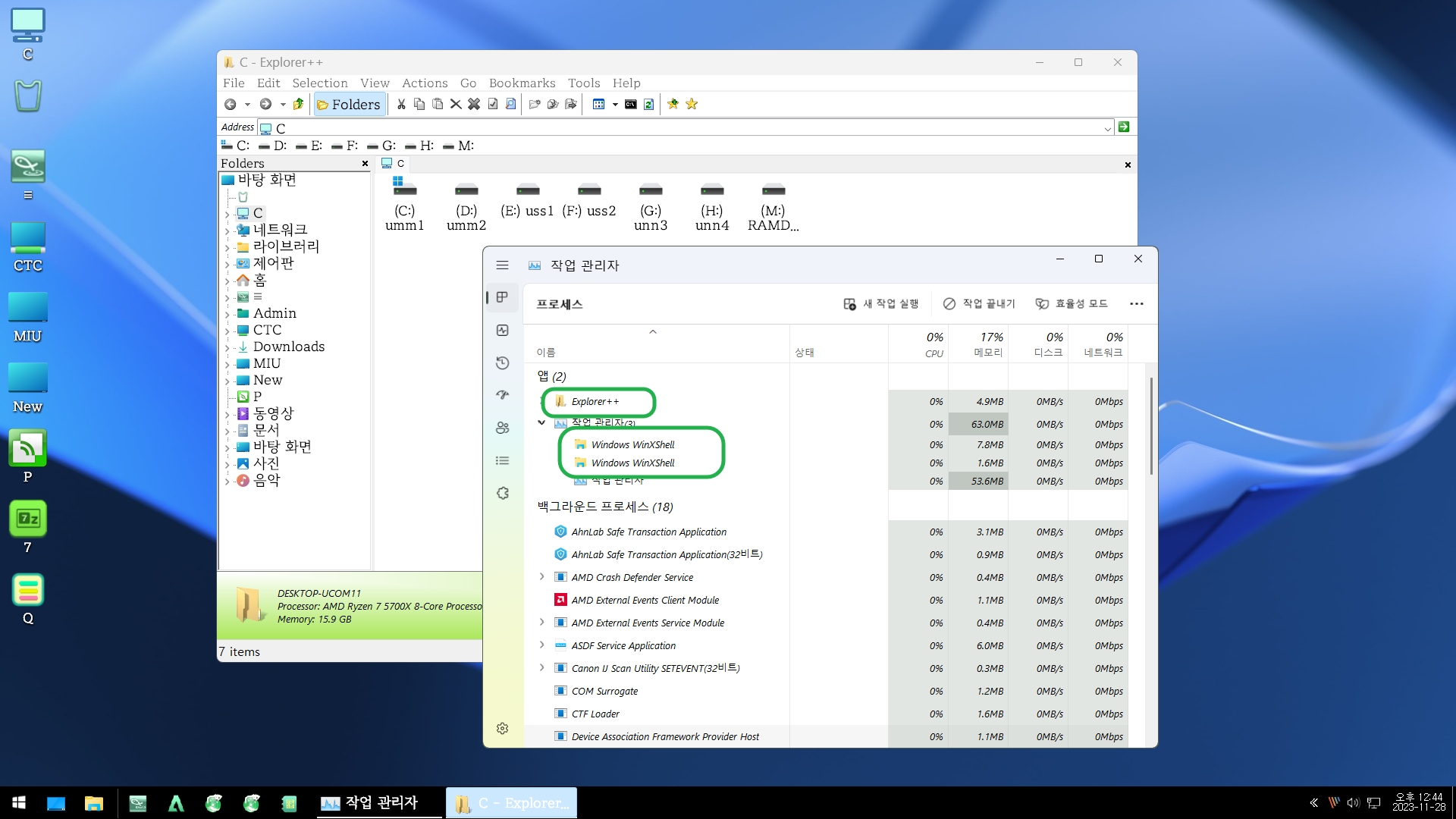Click the Cut scissors icon
The width and height of the screenshot is (1456, 819).
click(x=401, y=105)
